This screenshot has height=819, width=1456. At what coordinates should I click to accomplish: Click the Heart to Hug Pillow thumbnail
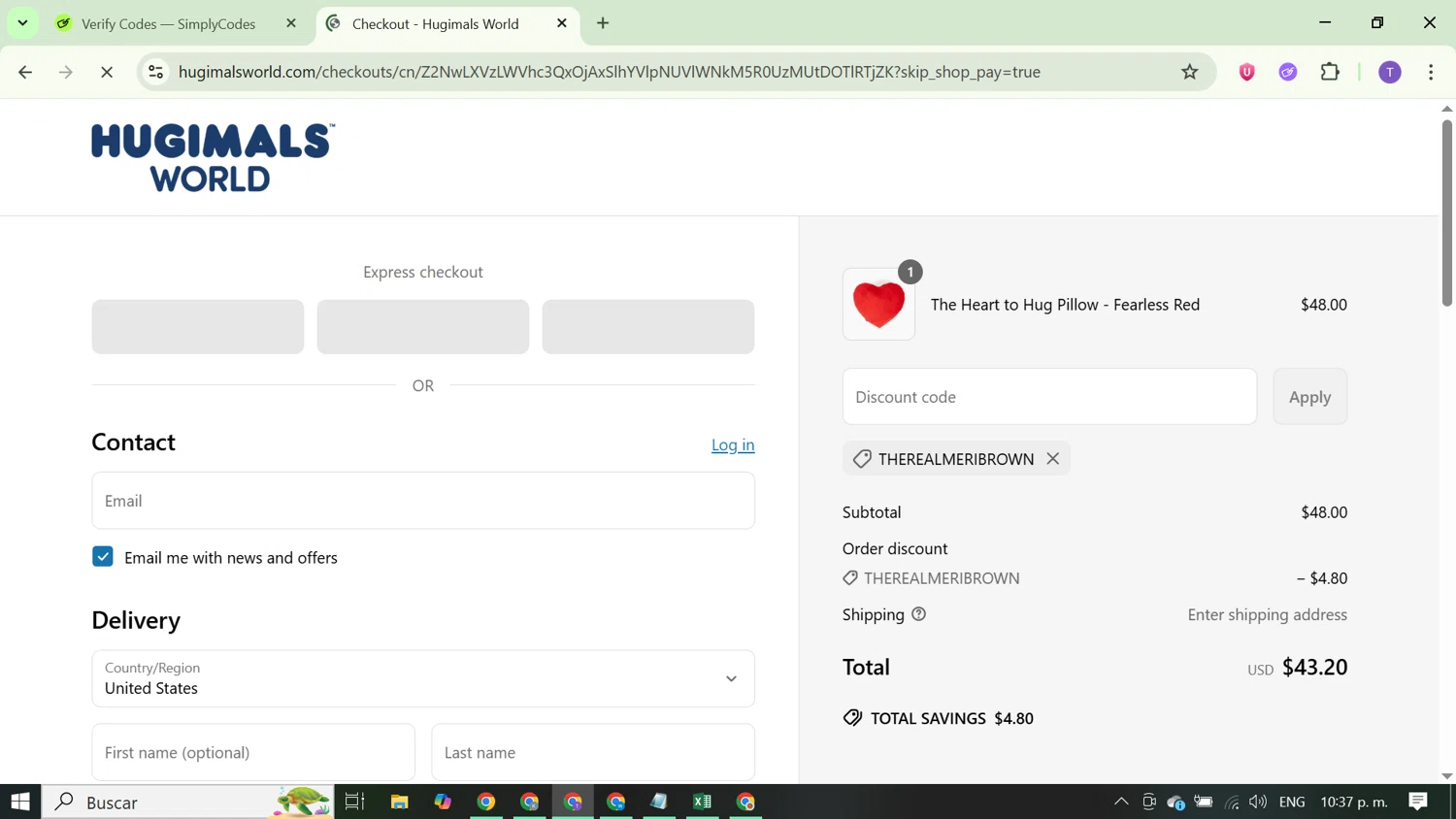click(x=878, y=305)
